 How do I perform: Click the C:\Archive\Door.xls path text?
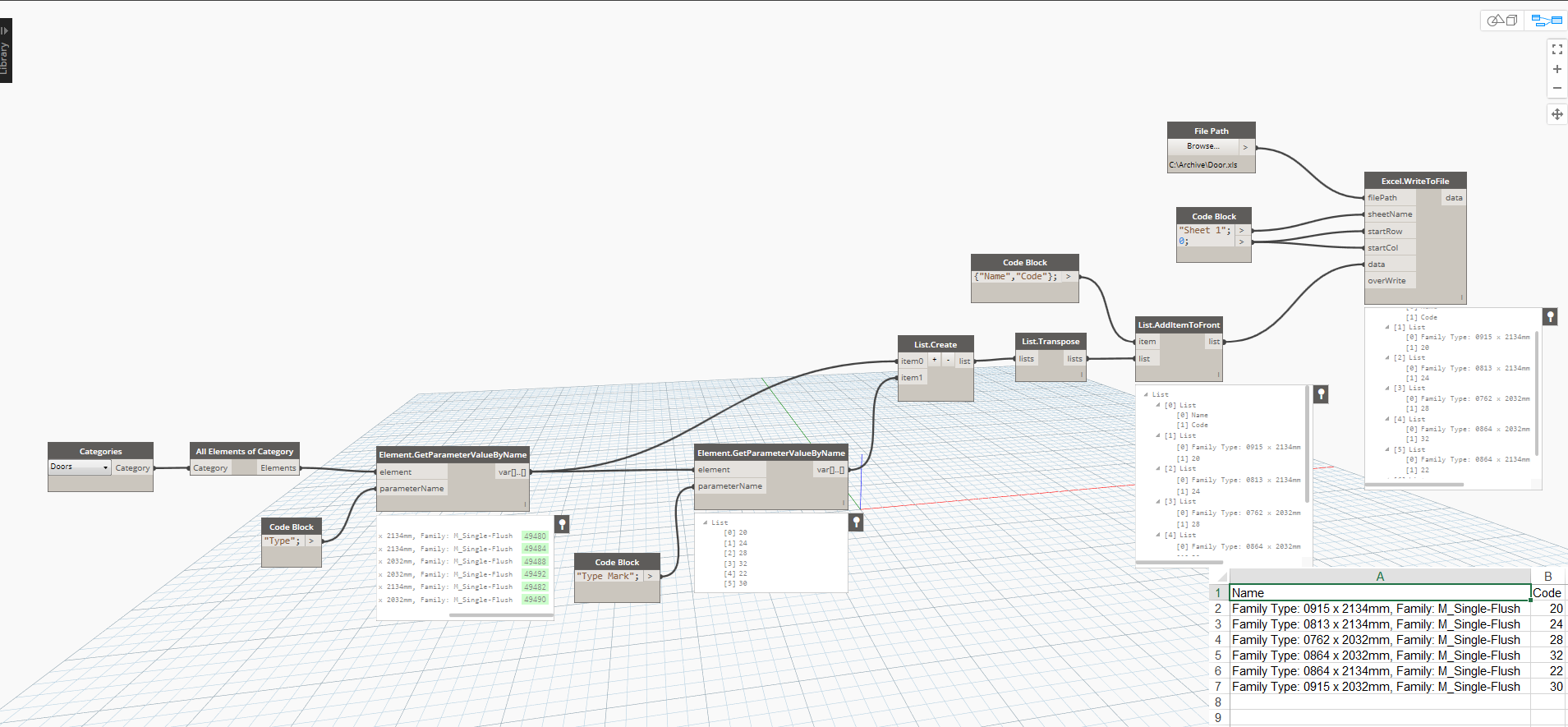coord(1203,165)
